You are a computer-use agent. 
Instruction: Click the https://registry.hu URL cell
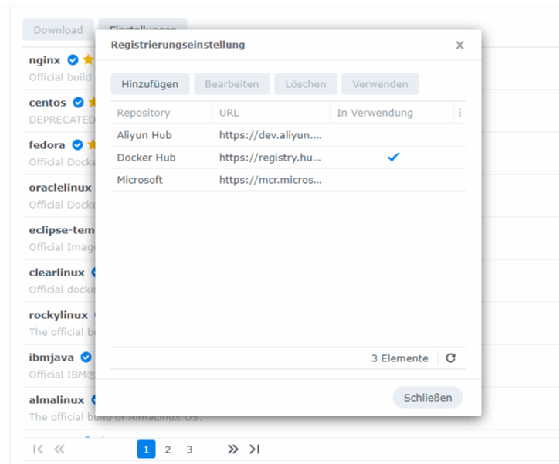pyautogui.click(x=270, y=158)
